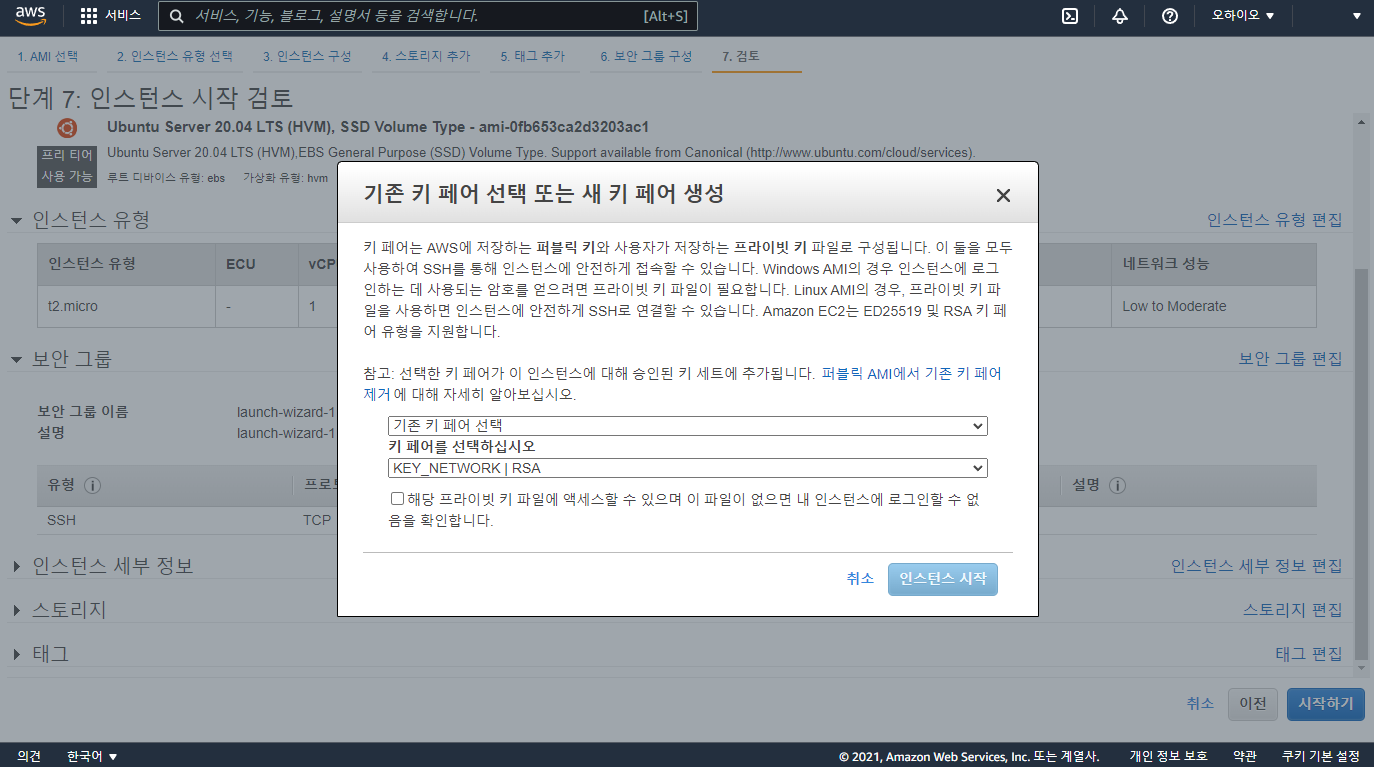Screen dimensions: 1374x767
Task: Open the help question mark icon
Action: (1170, 16)
